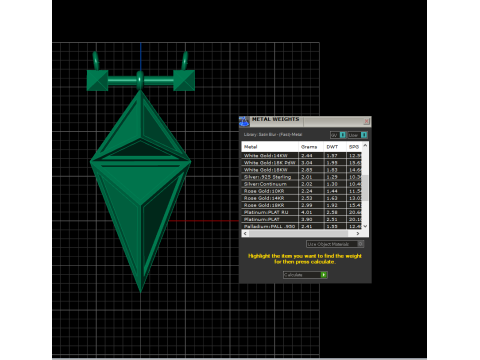Click the metal list scroll up arrow
The image size is (480, 360).
tap(365, 145)
